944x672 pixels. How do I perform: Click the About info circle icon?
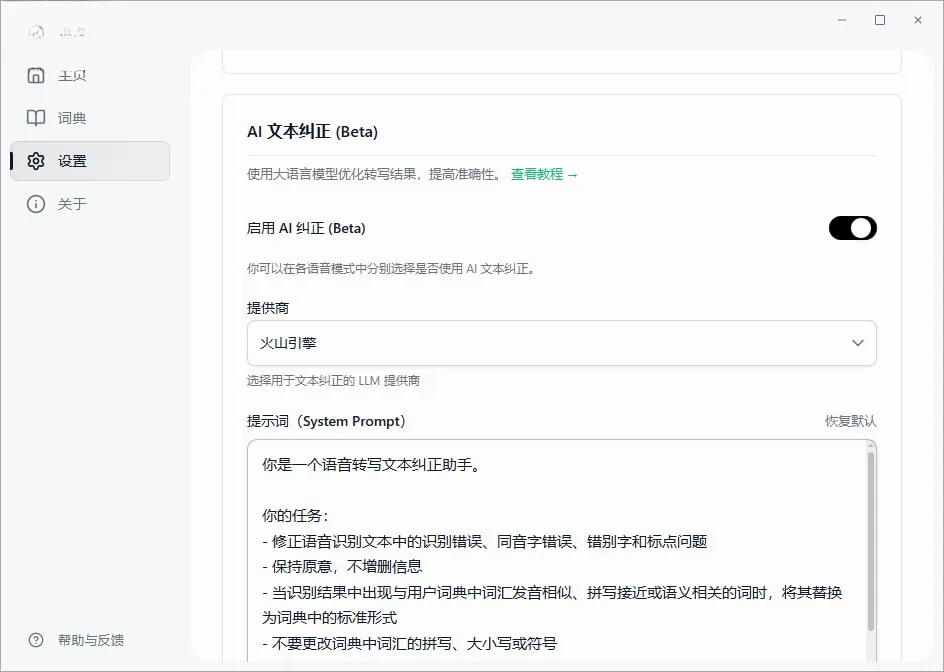(36, 204)
